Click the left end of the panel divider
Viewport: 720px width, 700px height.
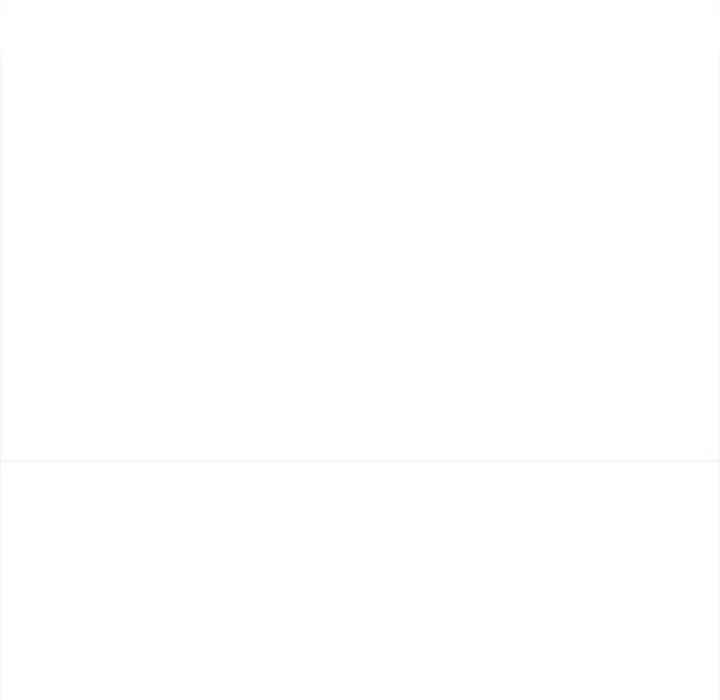pyautogui.click(x=2, y=460)
